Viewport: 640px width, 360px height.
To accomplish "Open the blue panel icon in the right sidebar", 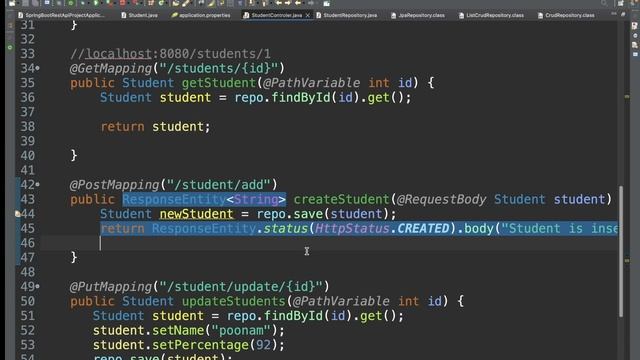I will pos(635,54).
